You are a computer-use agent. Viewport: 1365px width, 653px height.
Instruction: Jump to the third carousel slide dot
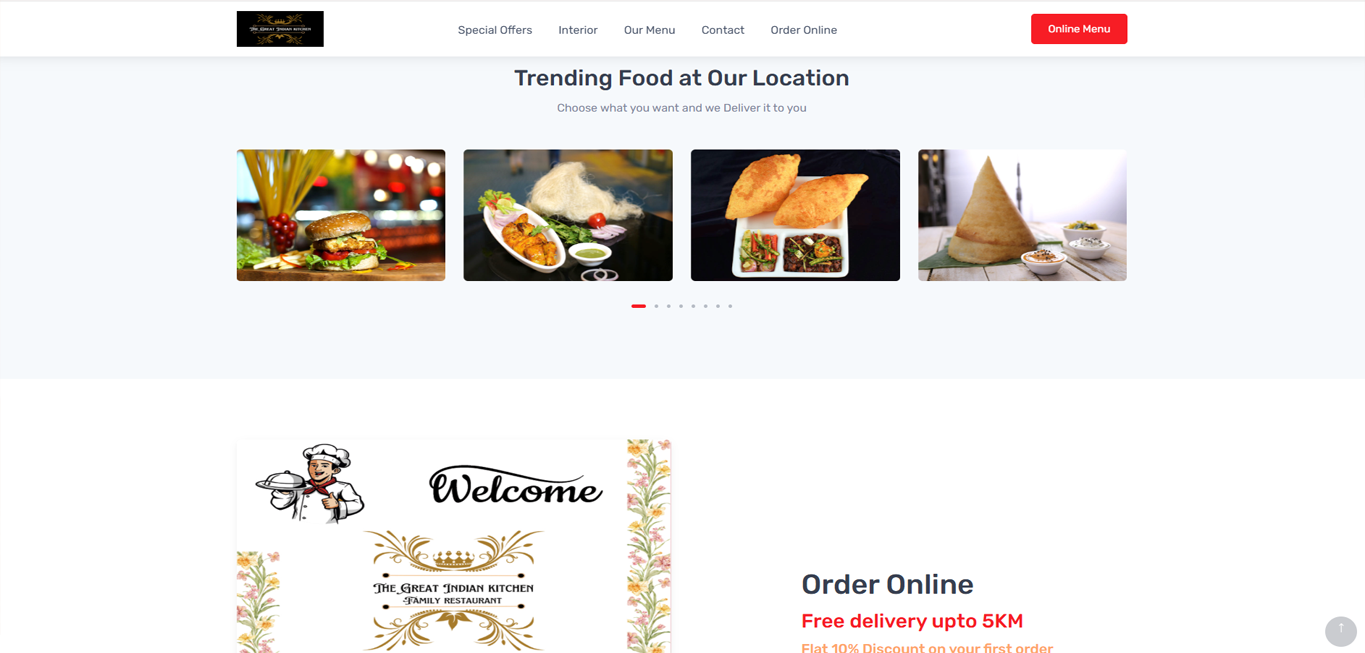pyautogui.click(x=669, y=306)
